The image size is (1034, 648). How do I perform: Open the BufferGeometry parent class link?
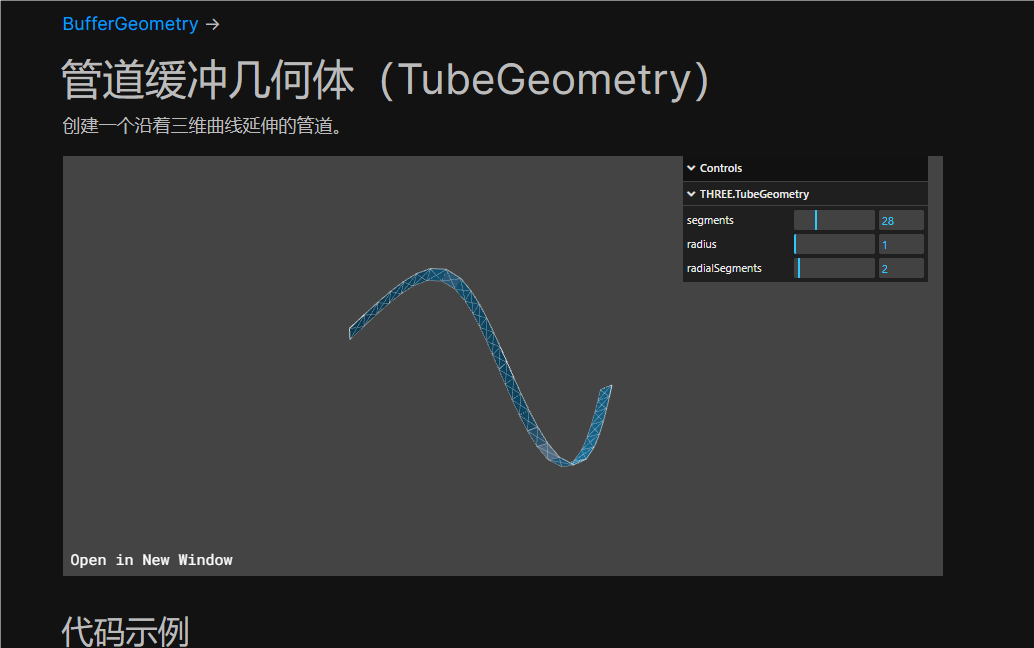(x=130, y=24)
